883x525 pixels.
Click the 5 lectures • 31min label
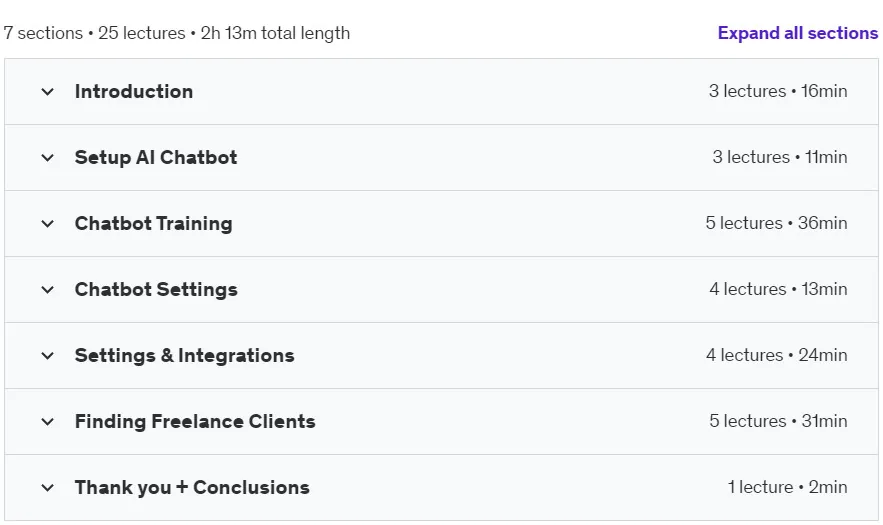pos(778,421)
